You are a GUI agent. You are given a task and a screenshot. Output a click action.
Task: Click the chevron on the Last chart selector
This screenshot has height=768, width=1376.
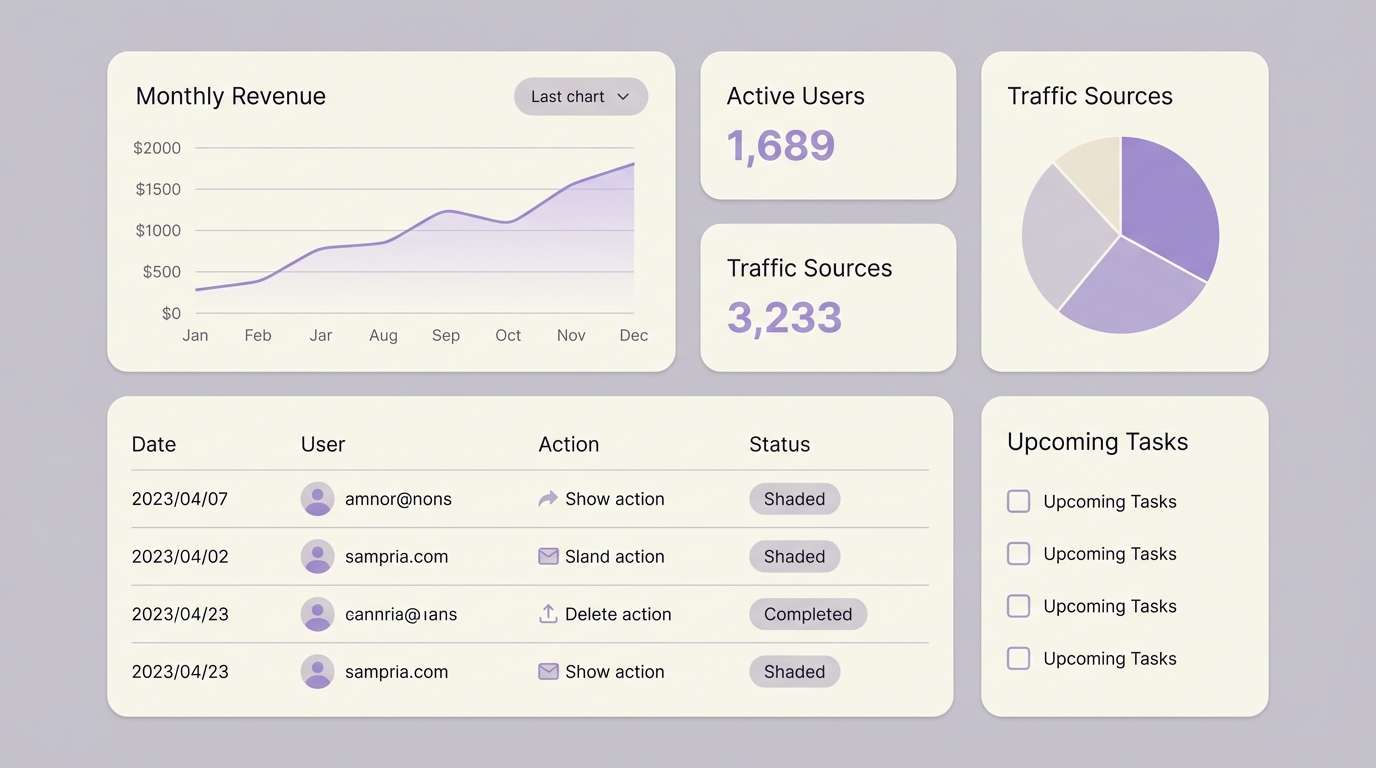[623, 96]
